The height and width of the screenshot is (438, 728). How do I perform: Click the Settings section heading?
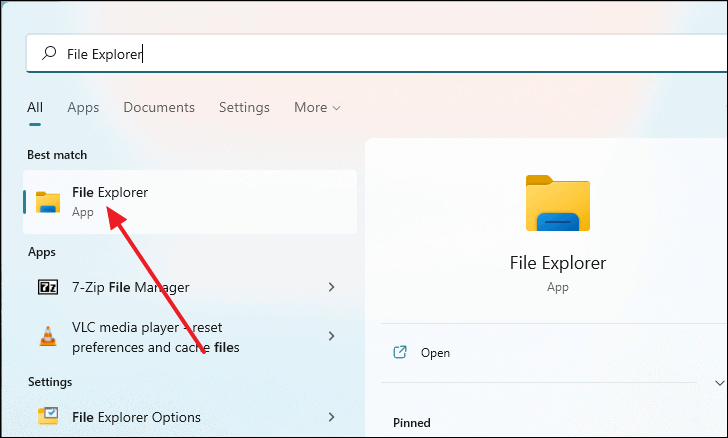pyautogui.click(x=50, y=382)
